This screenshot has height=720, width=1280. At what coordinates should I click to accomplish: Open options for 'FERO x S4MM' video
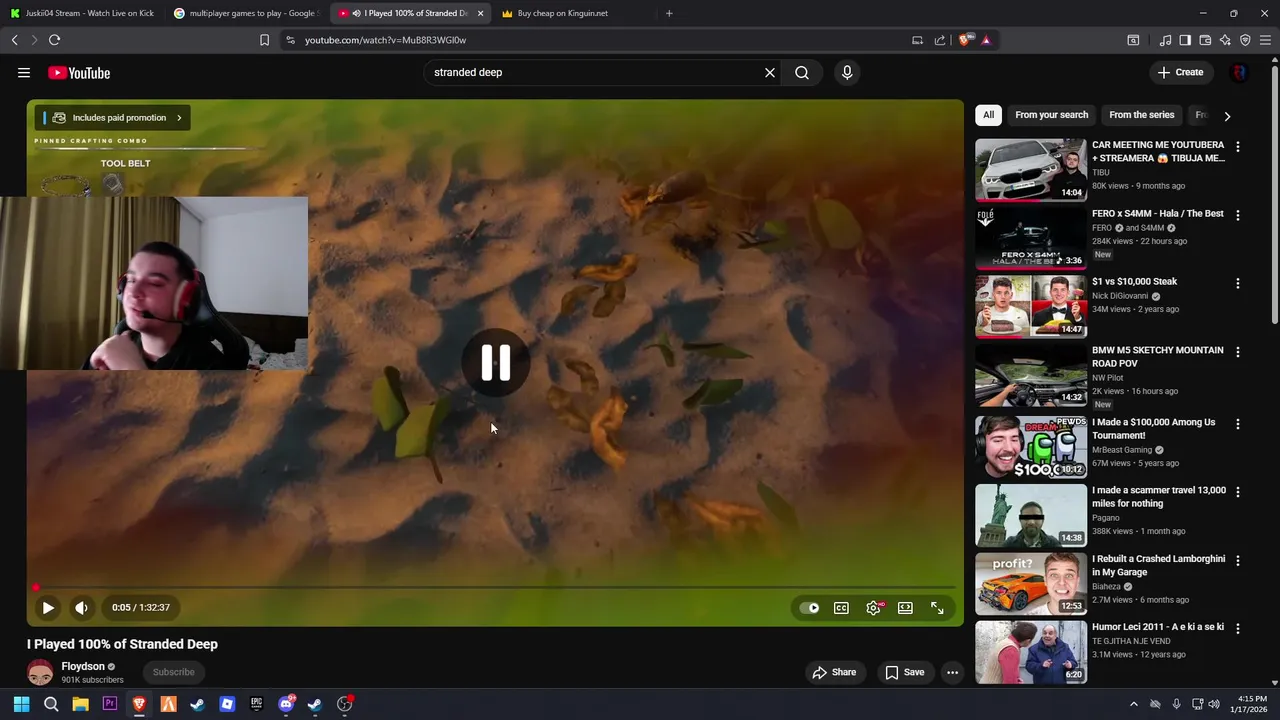click(1238, 215)
